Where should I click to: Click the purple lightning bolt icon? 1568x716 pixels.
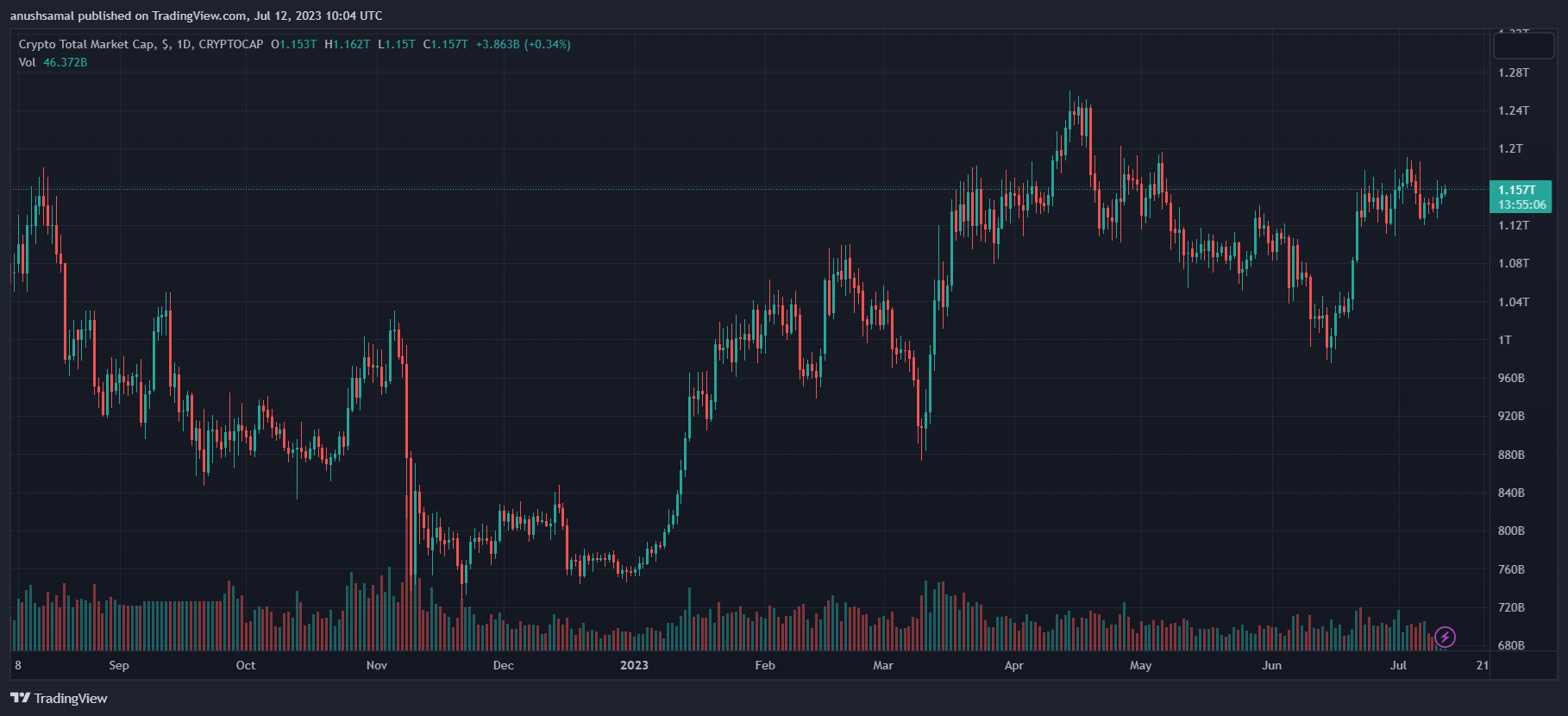click(x=1445, y=637)
